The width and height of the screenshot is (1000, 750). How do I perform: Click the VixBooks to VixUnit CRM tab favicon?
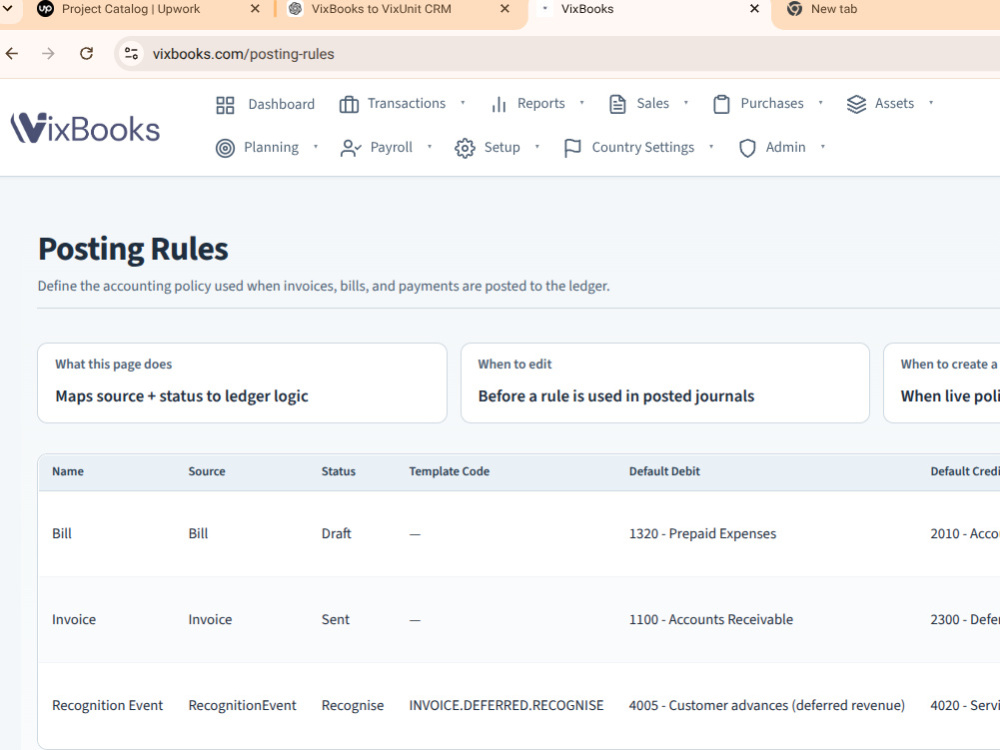(295, 9)
